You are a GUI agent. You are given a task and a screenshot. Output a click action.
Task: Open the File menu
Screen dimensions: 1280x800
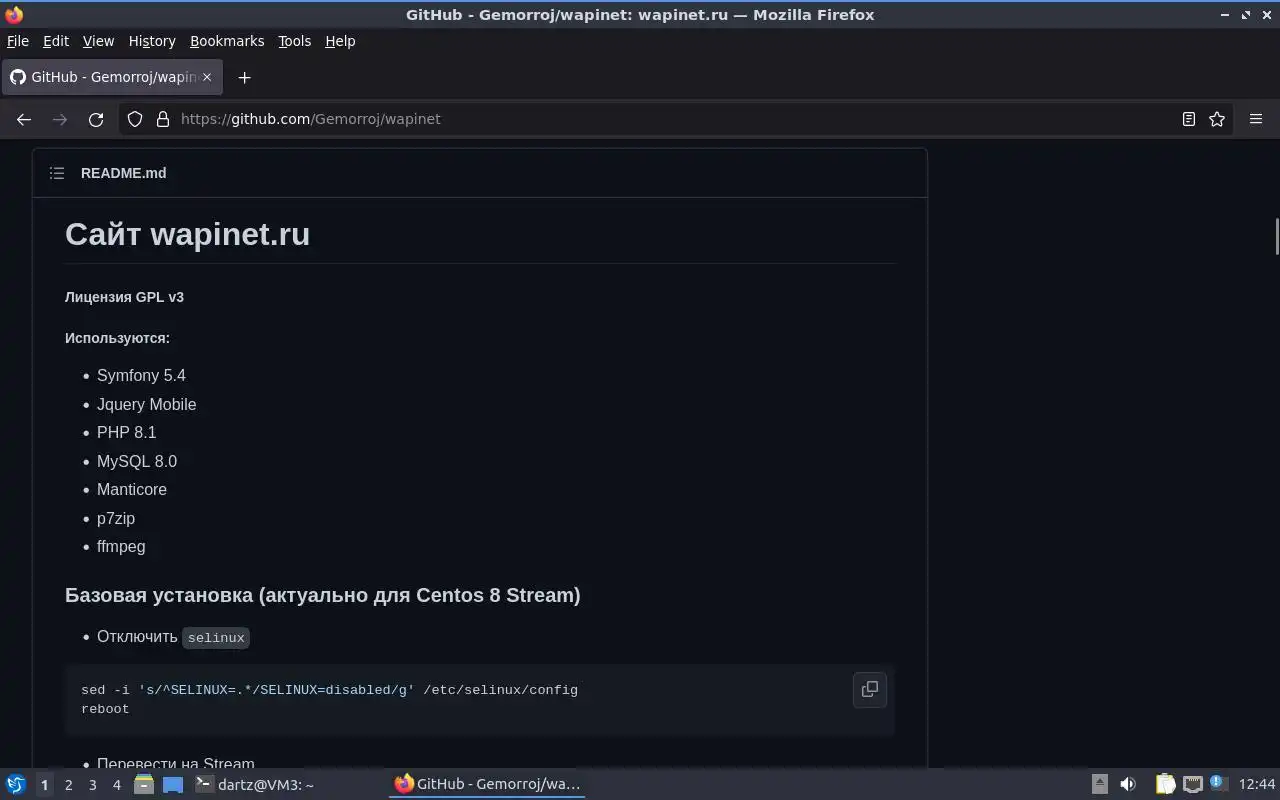tap(18, 41)
